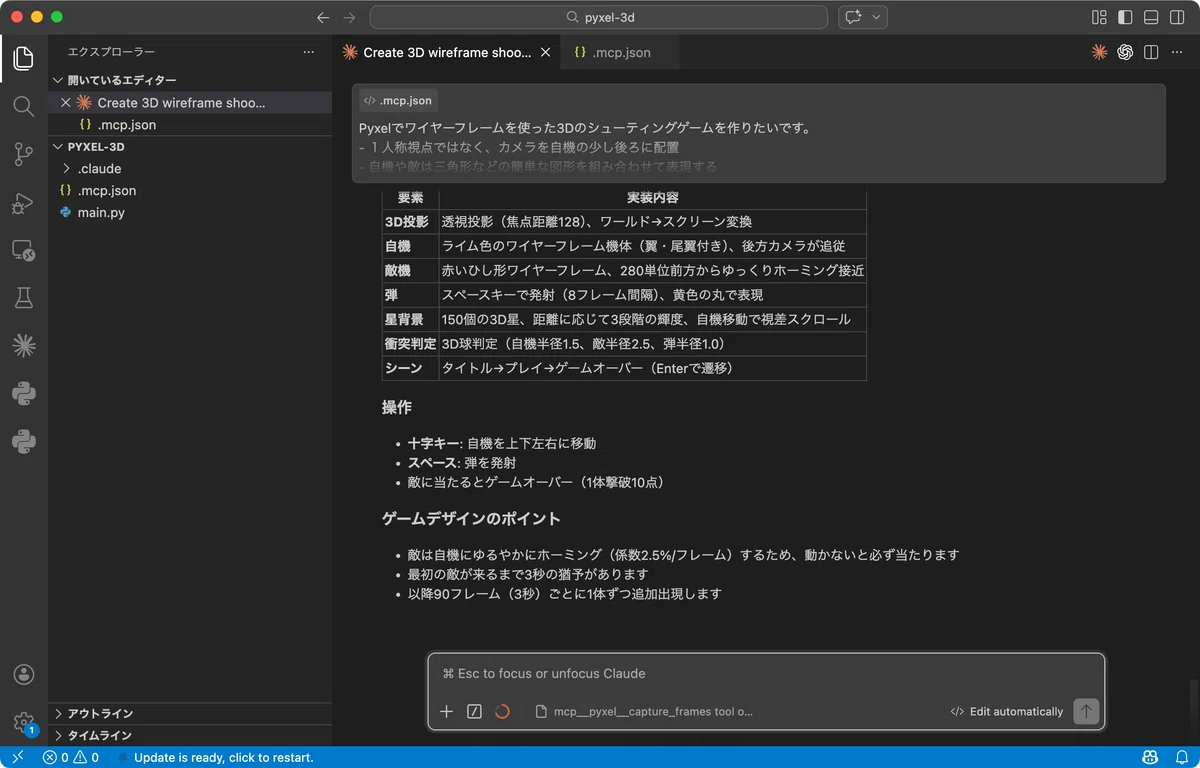1200x768 pixels.
Task: Toggle the Edit automatically mode
Action: tap(1006, 711)
